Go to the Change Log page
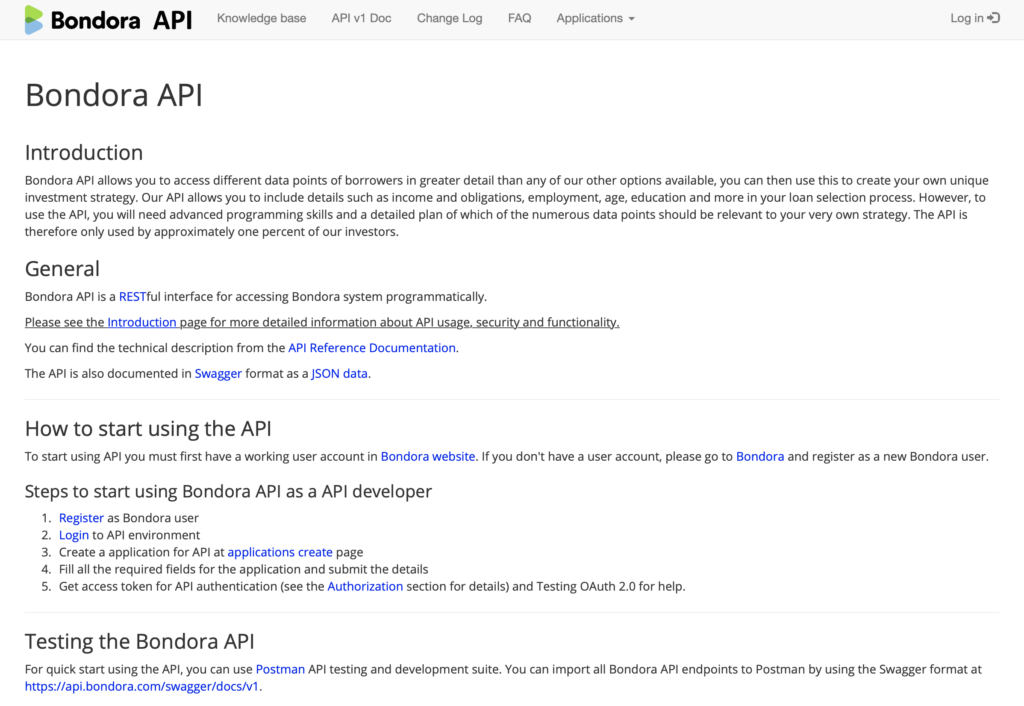This screenshot has height=706, width=1024. 449,18
